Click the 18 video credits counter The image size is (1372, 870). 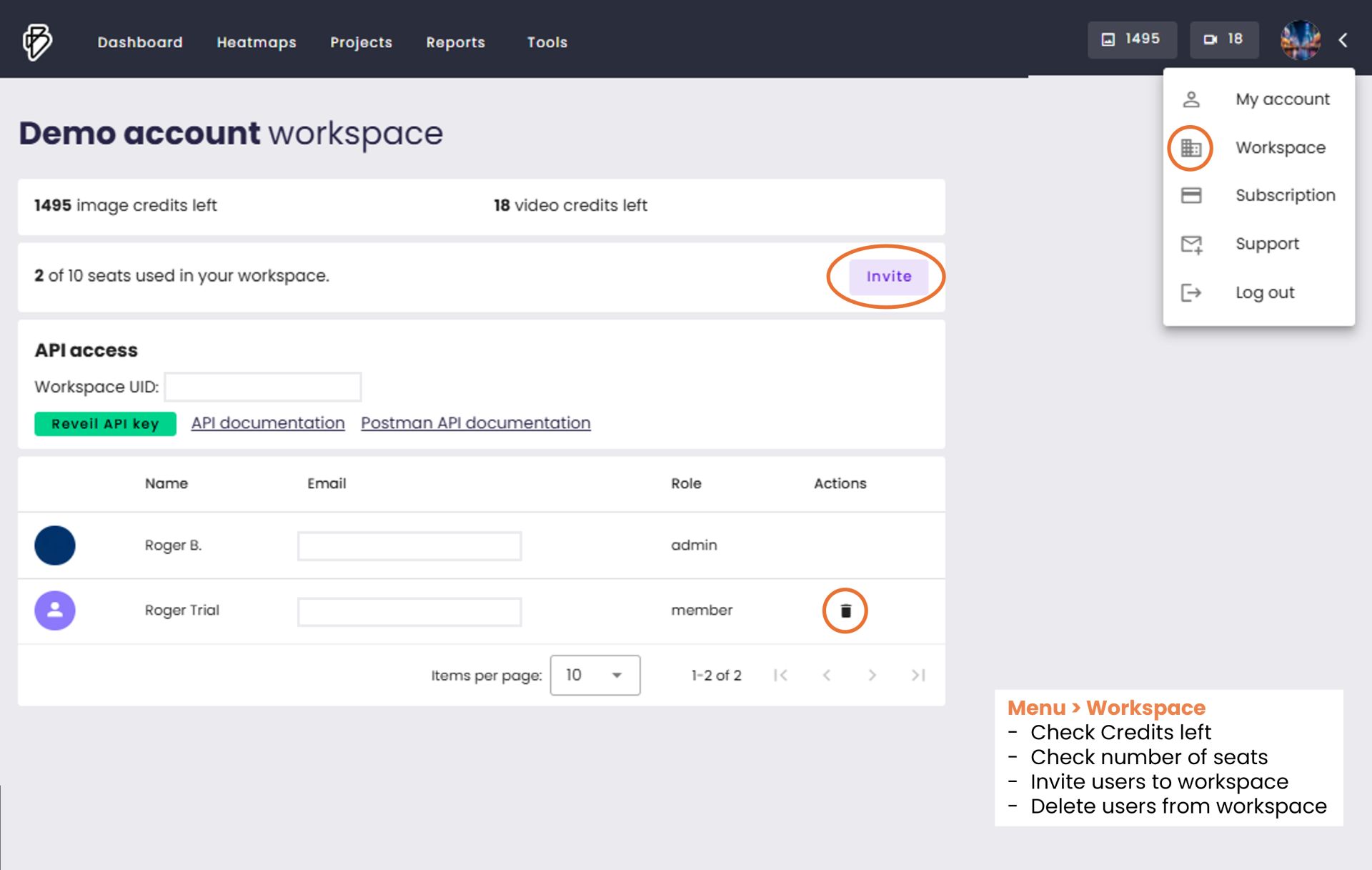(x=1223, y=39)
